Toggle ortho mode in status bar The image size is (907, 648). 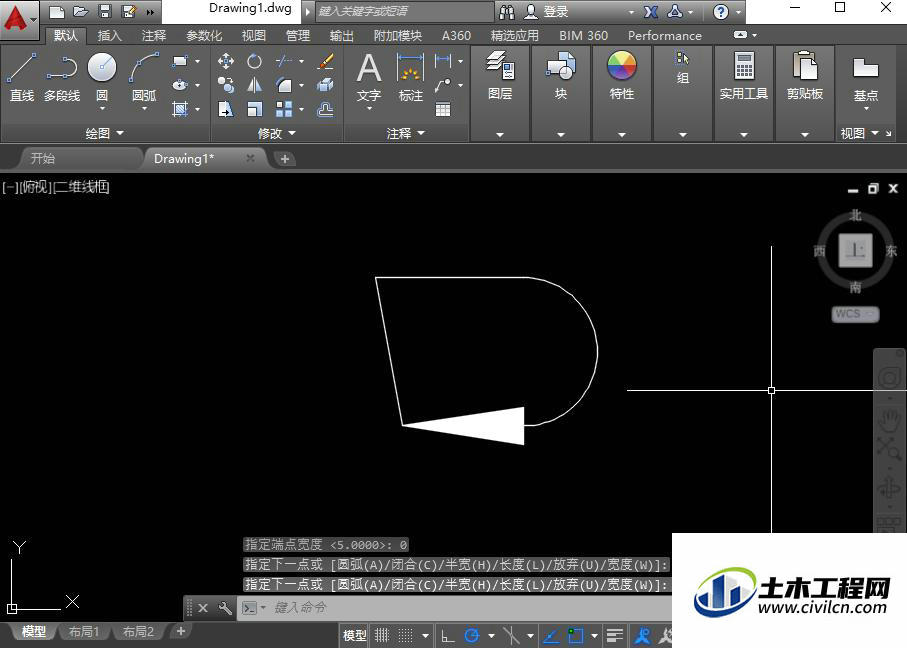[448, 635]
